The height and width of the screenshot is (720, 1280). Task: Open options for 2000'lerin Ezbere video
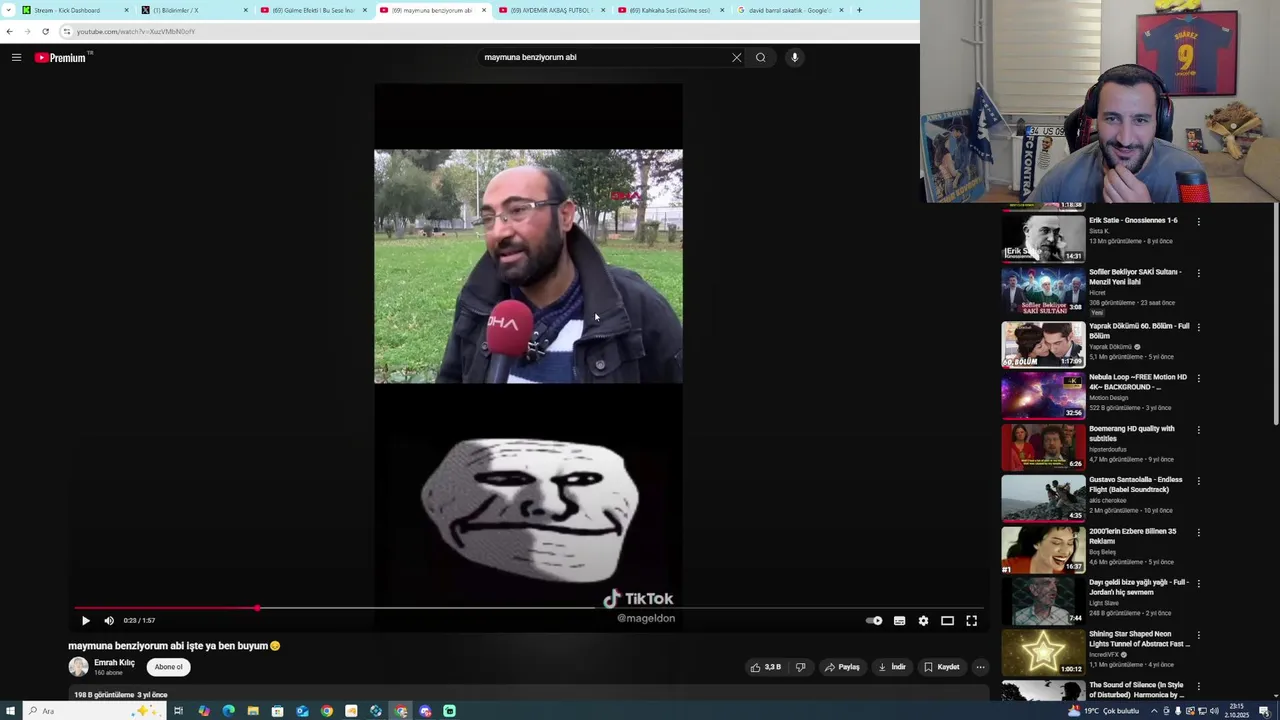1199,533
